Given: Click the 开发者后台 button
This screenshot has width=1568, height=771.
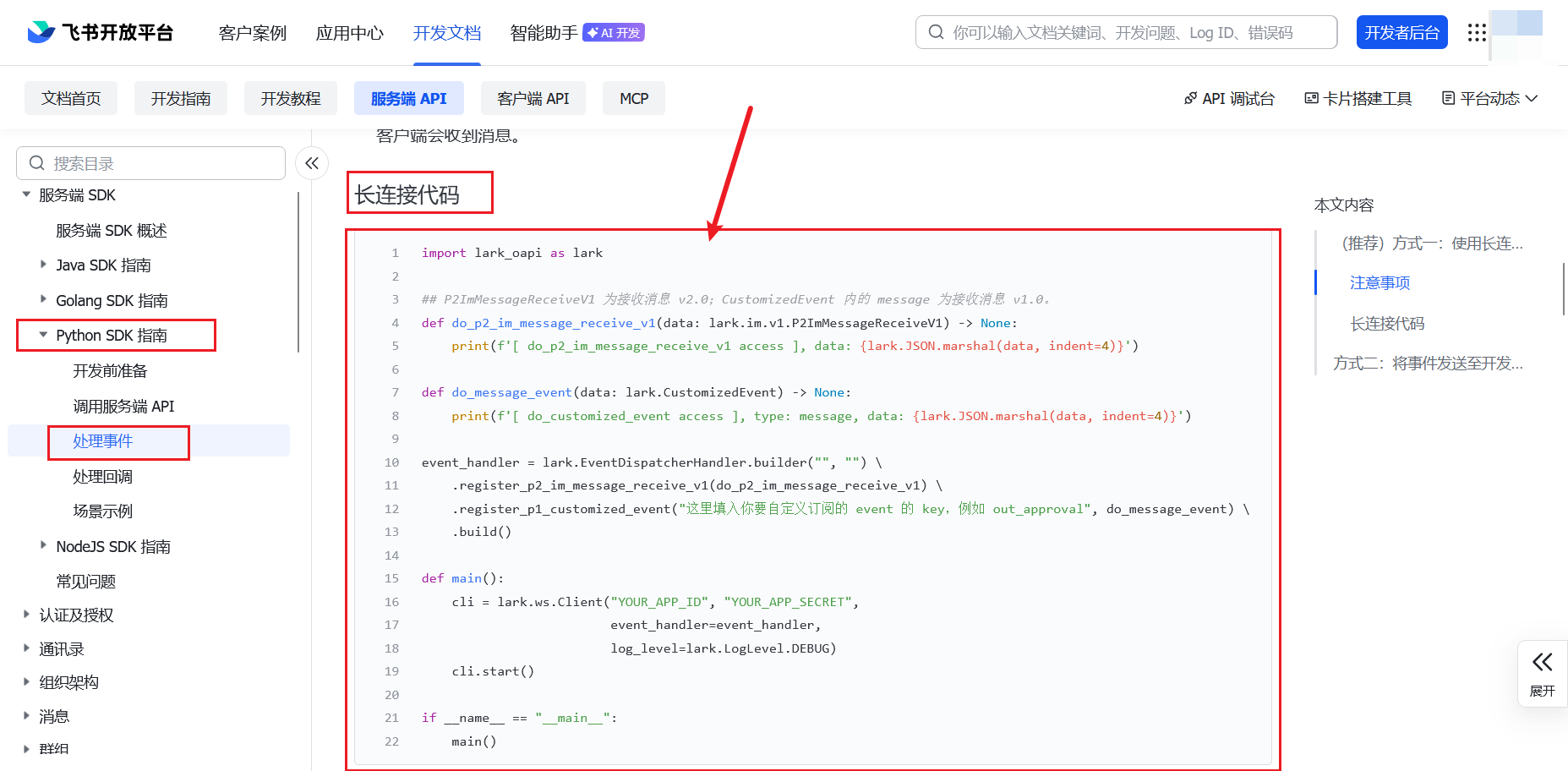Looking at the screenshot, I should (1401, 31).
